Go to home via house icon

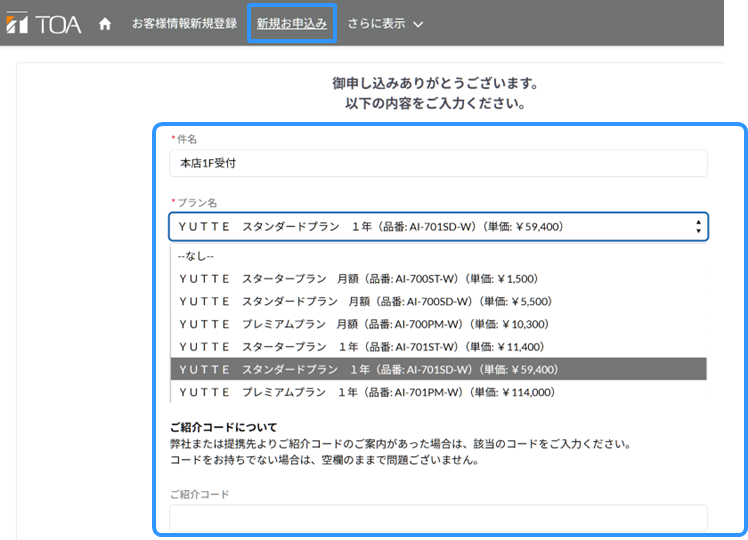(x=105, y=24)
